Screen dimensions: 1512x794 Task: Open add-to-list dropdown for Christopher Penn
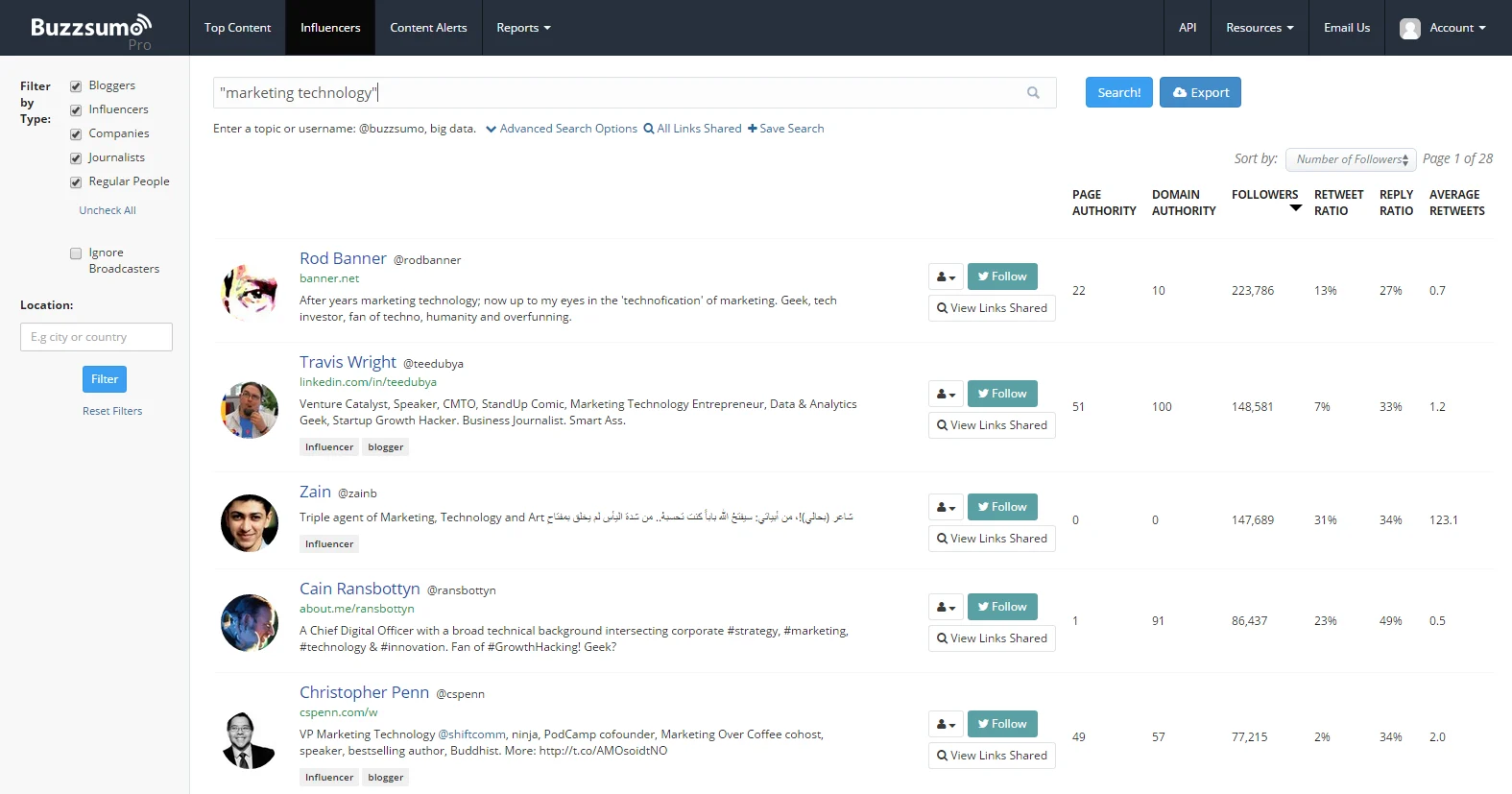click(946, 724)
